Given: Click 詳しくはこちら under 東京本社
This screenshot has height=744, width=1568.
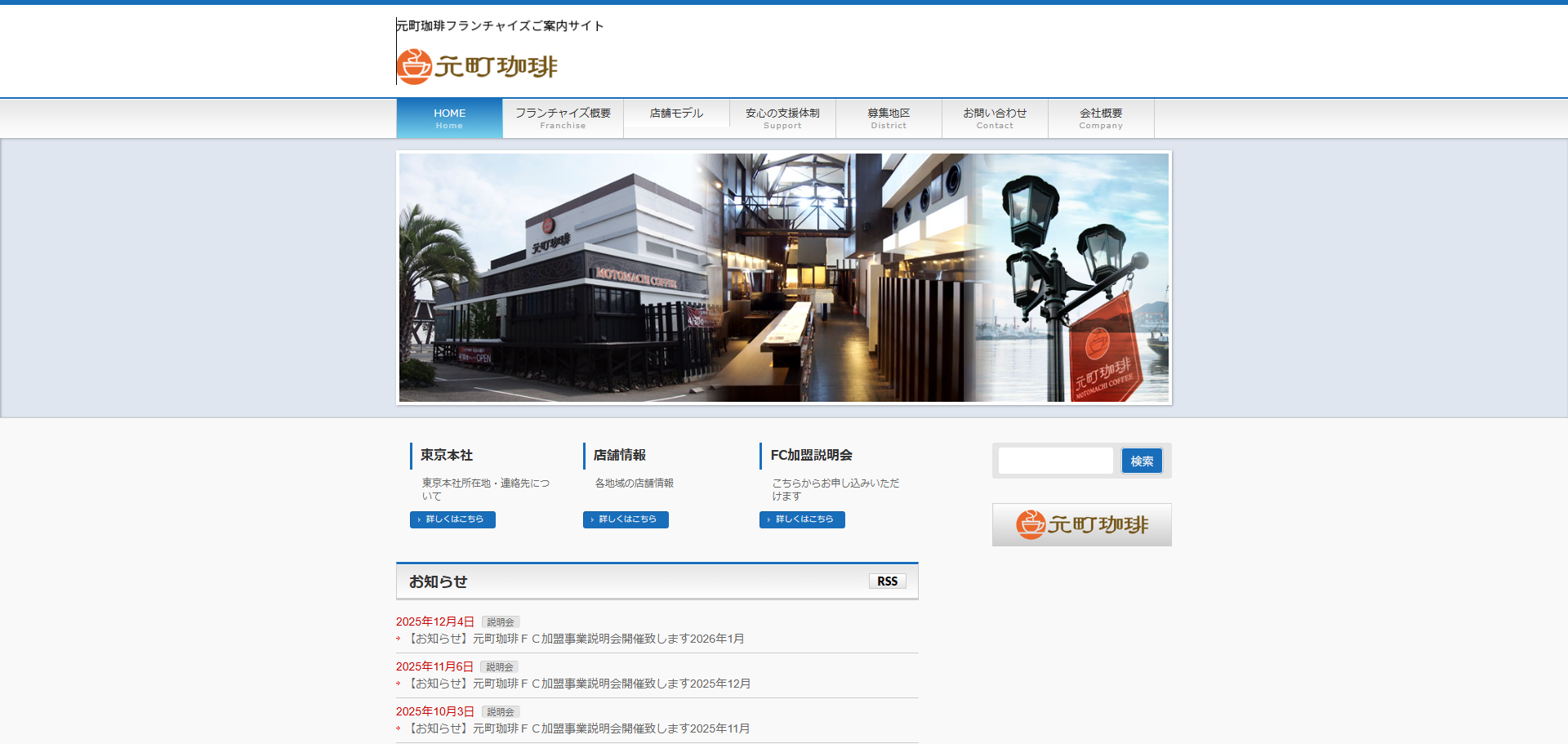Looking at the screenshot, I should coord(452,519).
